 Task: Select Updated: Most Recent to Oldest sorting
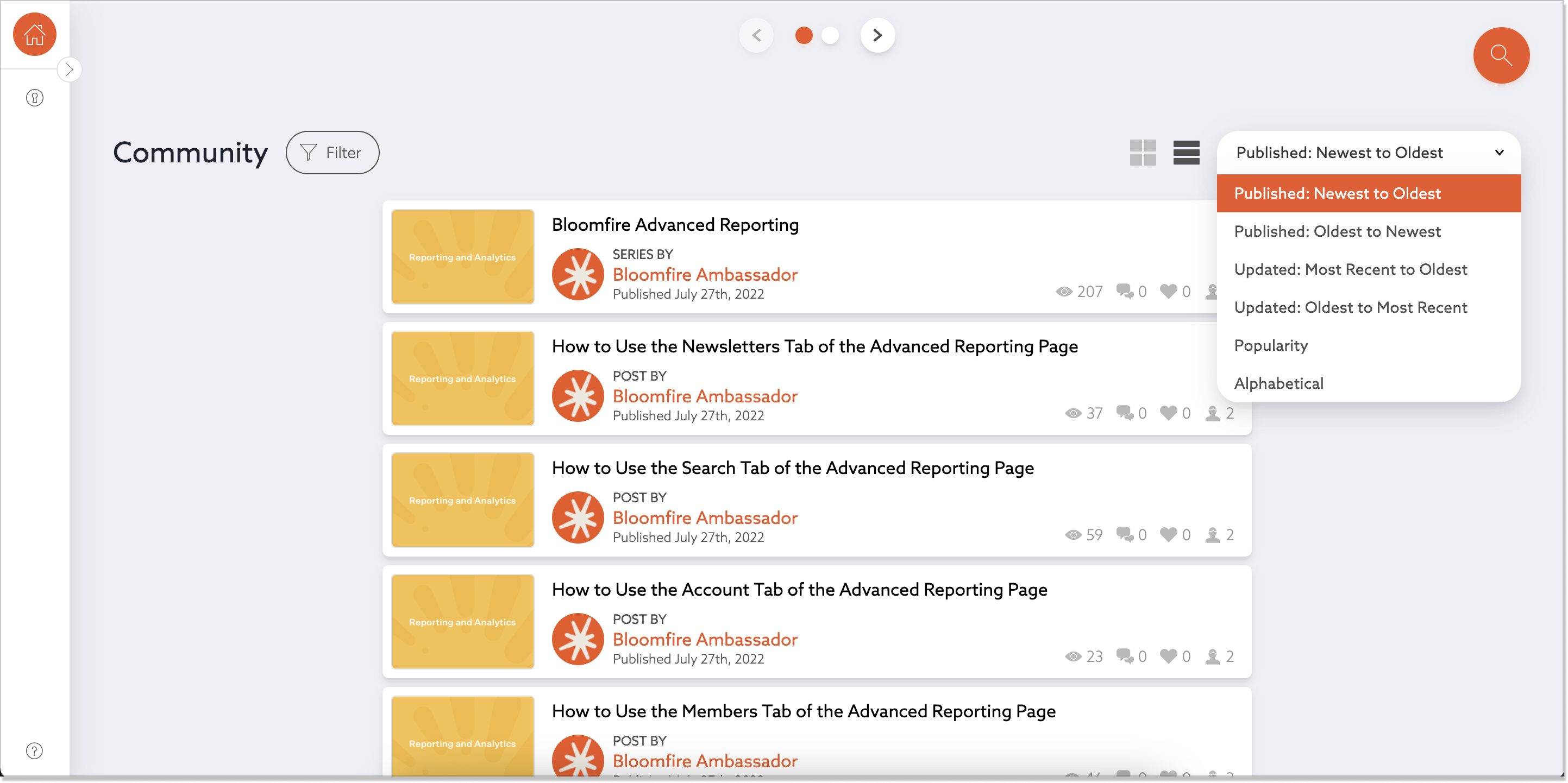click(1351, 269)
